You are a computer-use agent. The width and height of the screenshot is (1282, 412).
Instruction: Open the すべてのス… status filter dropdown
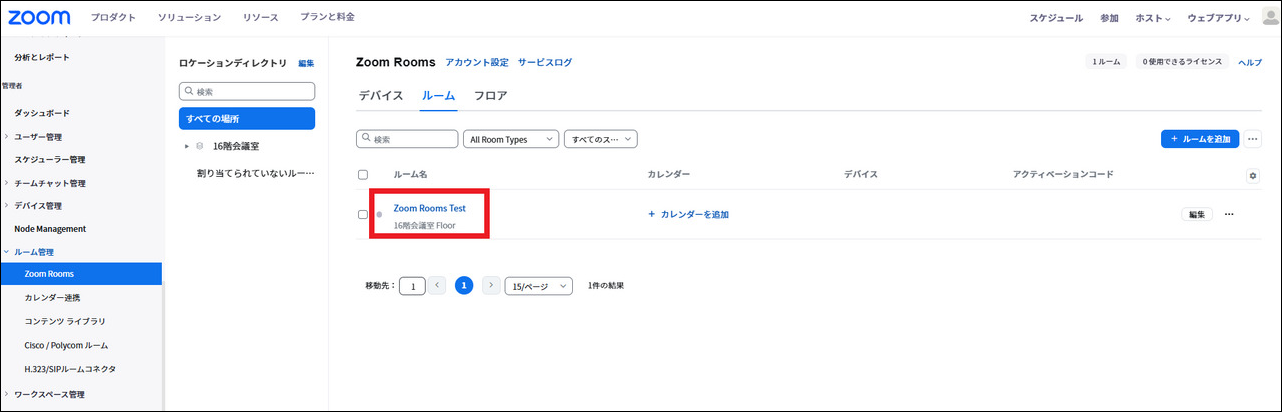601,139
